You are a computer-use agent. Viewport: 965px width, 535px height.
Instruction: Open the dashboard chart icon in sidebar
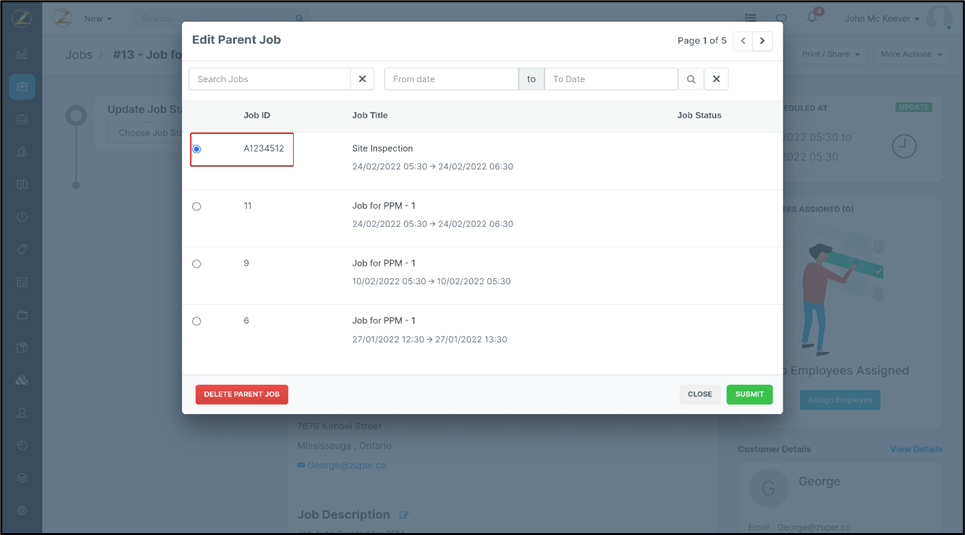(22, 54)
